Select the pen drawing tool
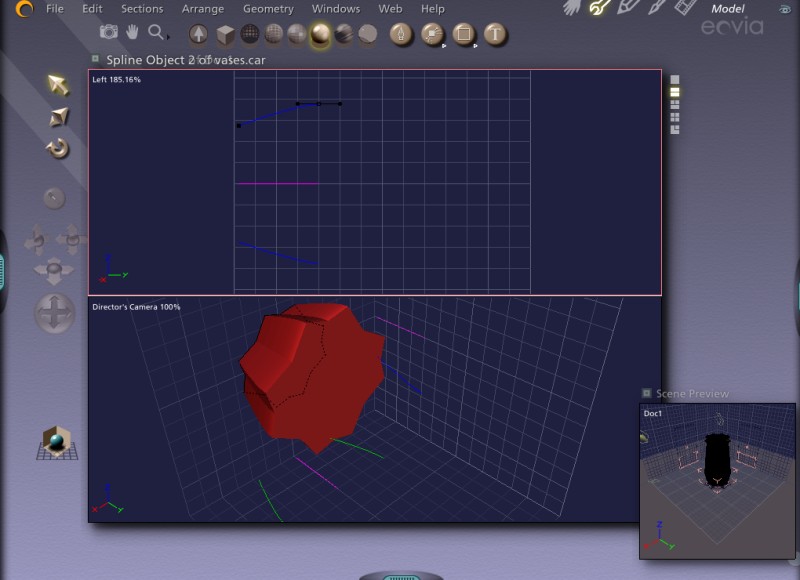The image size is (800, 580). click(402, 35)
